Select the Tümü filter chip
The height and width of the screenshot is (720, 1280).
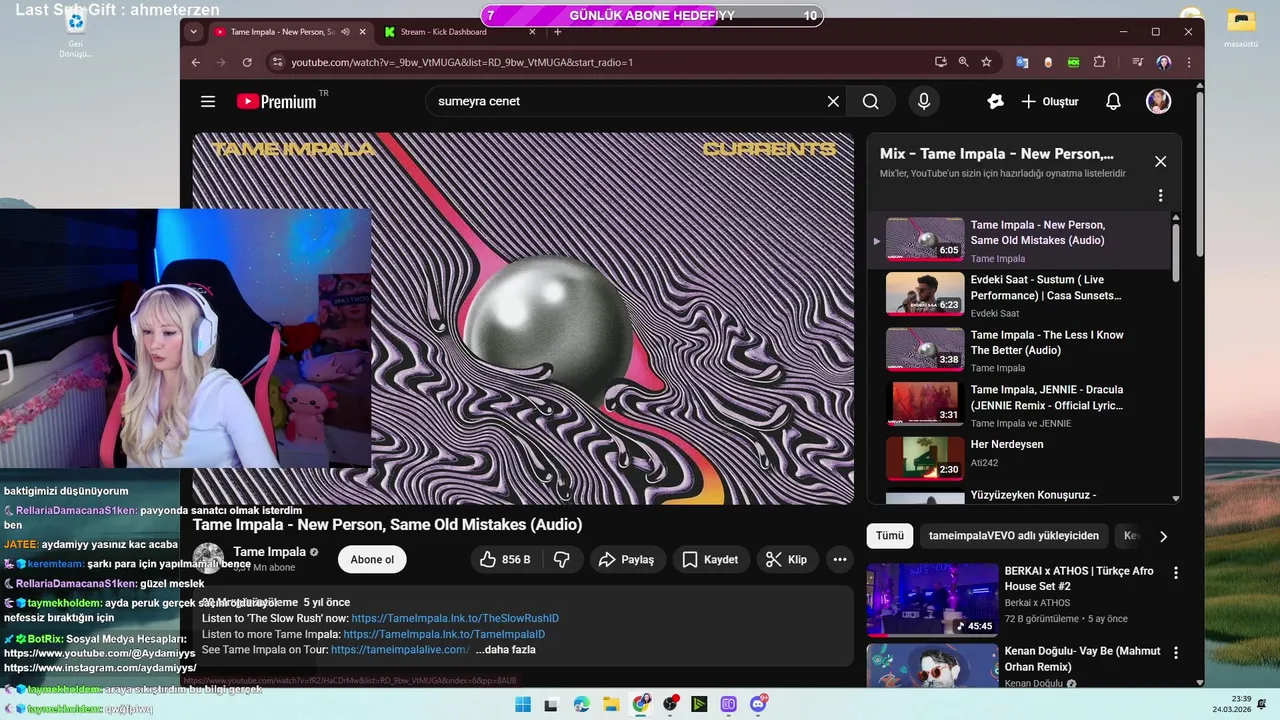tap(890, 536)
